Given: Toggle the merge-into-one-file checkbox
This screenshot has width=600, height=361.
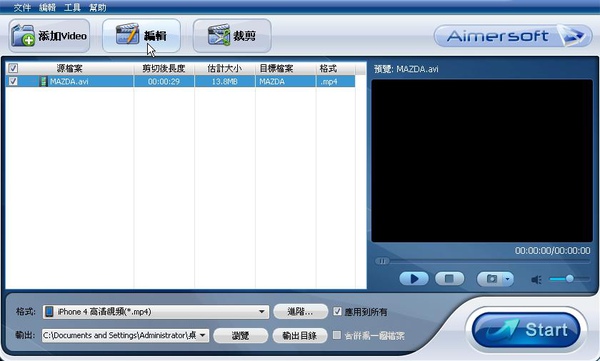Looking at the screenshot, I should [x=337, y=335].
